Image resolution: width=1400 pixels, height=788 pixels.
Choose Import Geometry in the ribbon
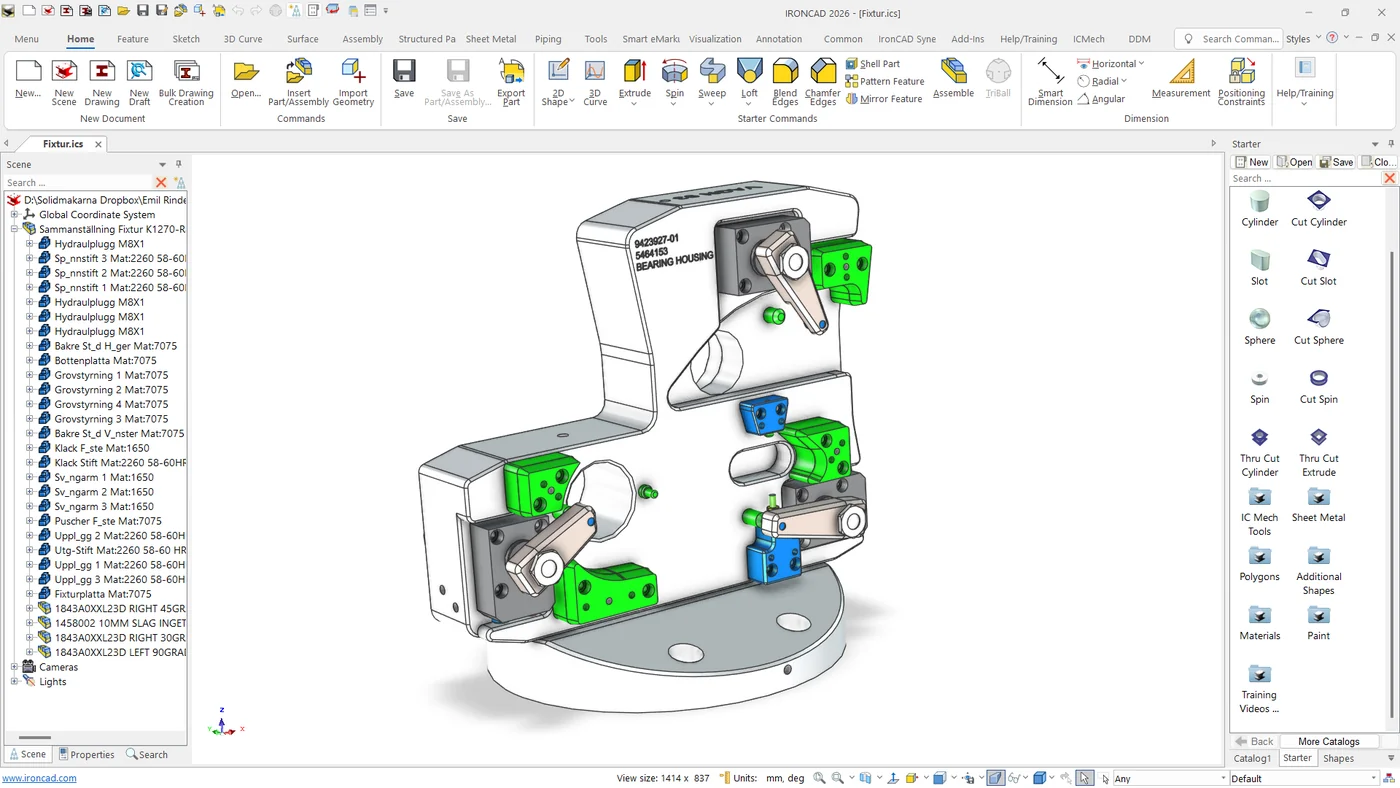point(353,82)
